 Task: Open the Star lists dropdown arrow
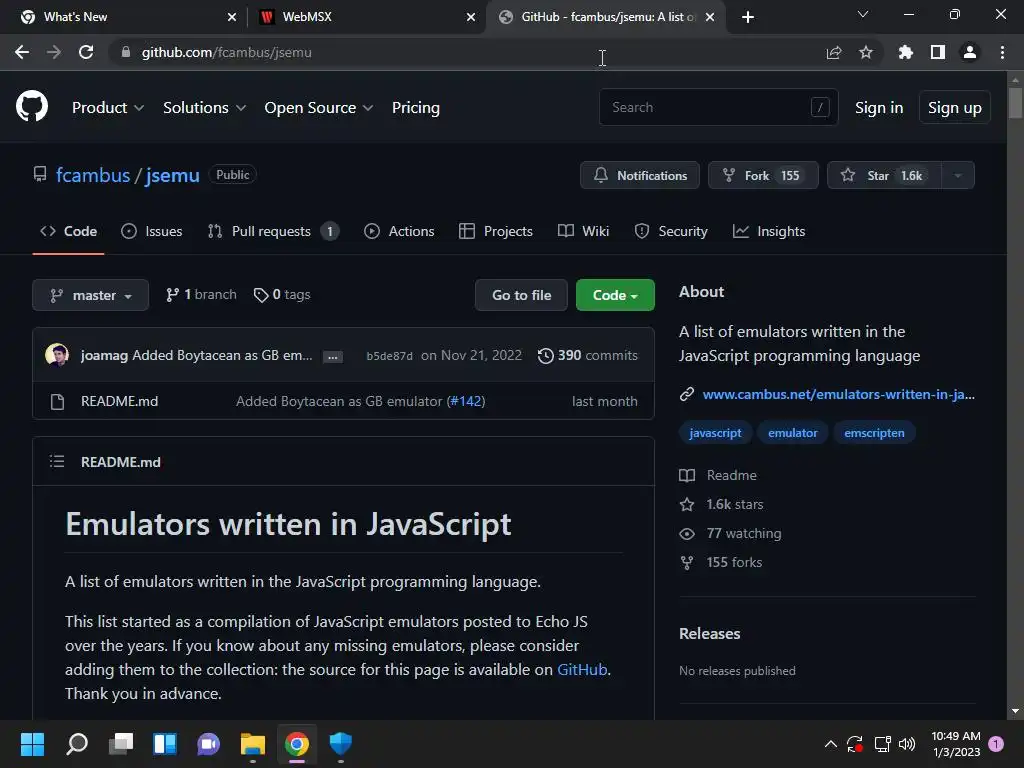(x=958, y=175)
